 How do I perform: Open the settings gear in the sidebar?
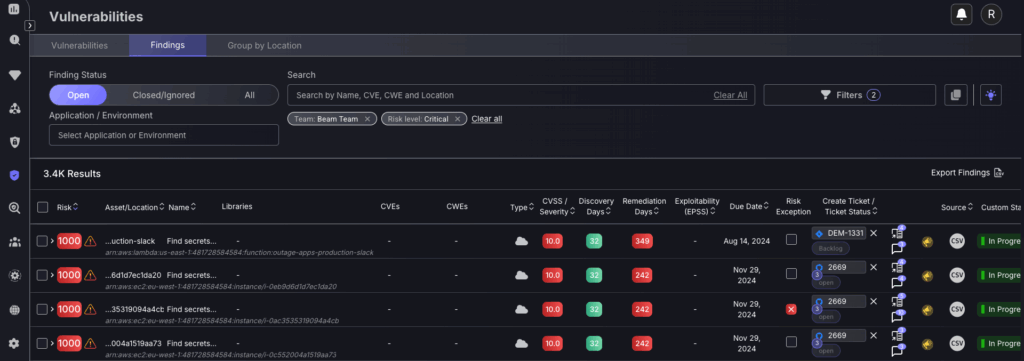(x=14, y=343)
